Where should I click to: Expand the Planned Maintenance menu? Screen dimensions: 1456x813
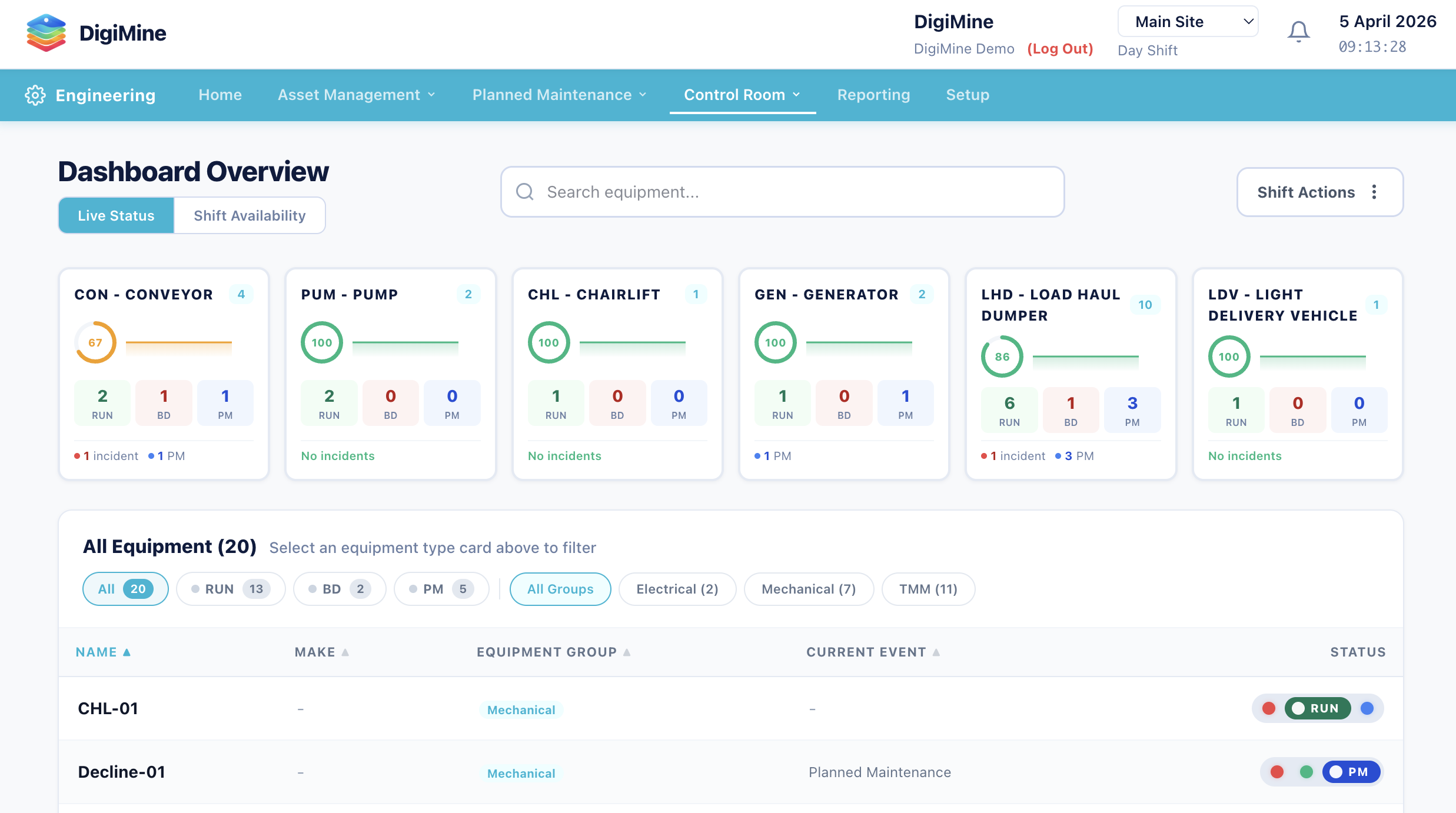tap(559, 95)
